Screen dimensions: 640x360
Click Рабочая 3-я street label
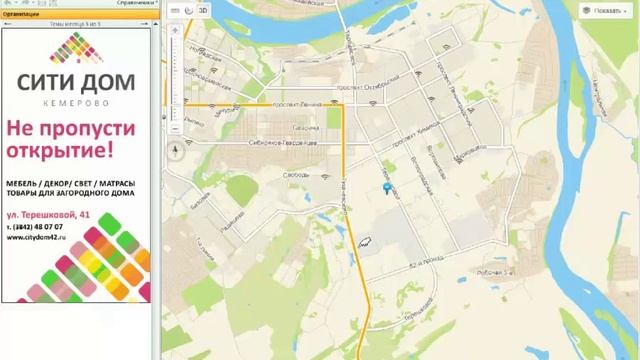tap(496, 273)
